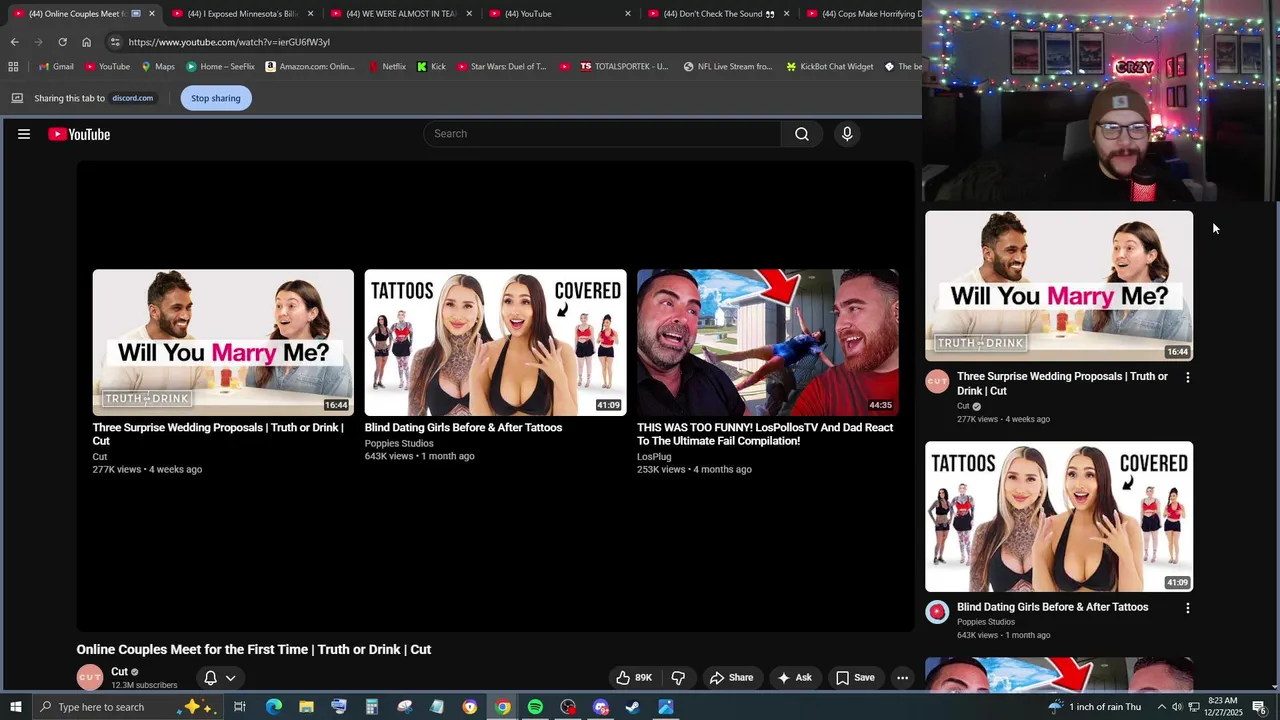This screenshot has height=720, width=1280.
Task: Open options menu for Three Surprise Wedding Proposals
Action: click(1187, 378)
